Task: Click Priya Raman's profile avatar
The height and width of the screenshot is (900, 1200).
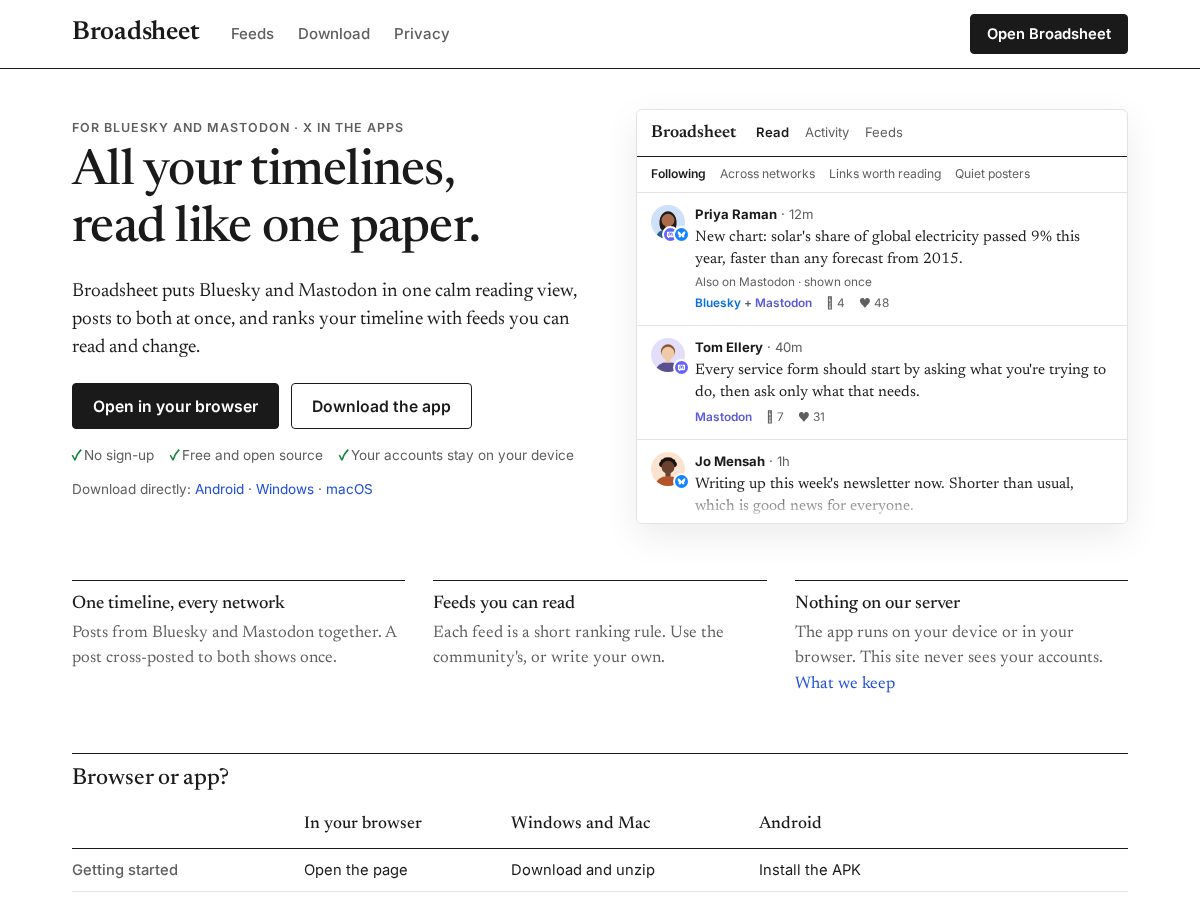Action: pos(668,222)
